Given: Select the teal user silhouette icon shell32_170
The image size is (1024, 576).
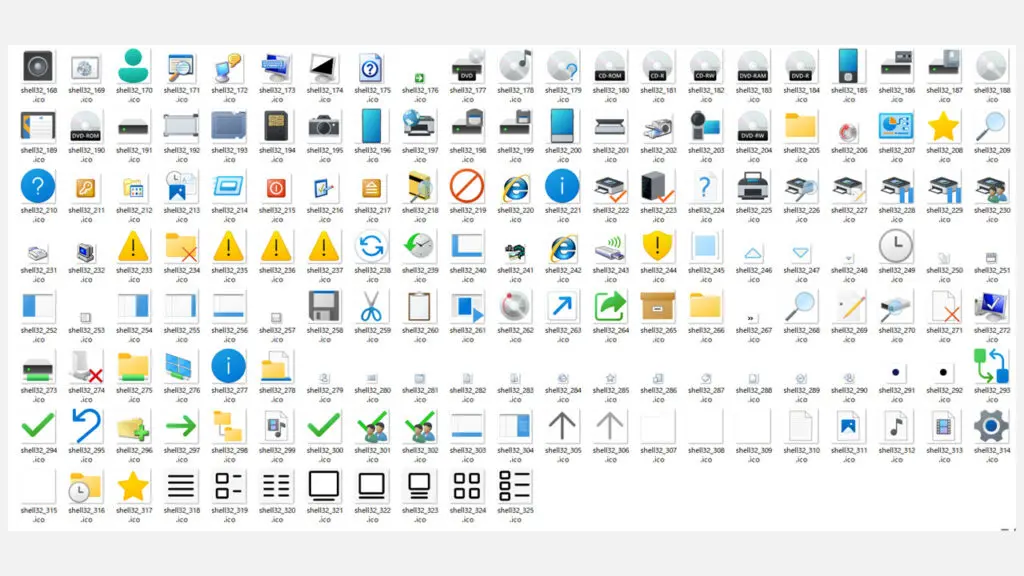Looking at the screenshot, I should pyautogui.click(x=133, y=66).
